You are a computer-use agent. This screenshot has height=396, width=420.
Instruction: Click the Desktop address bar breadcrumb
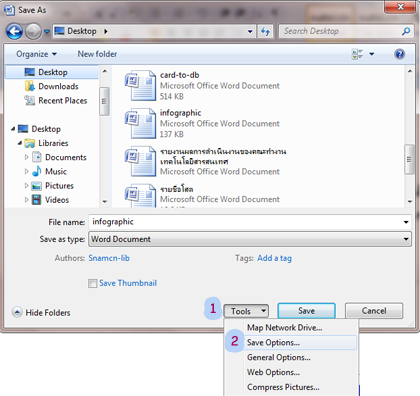point(82,31)
